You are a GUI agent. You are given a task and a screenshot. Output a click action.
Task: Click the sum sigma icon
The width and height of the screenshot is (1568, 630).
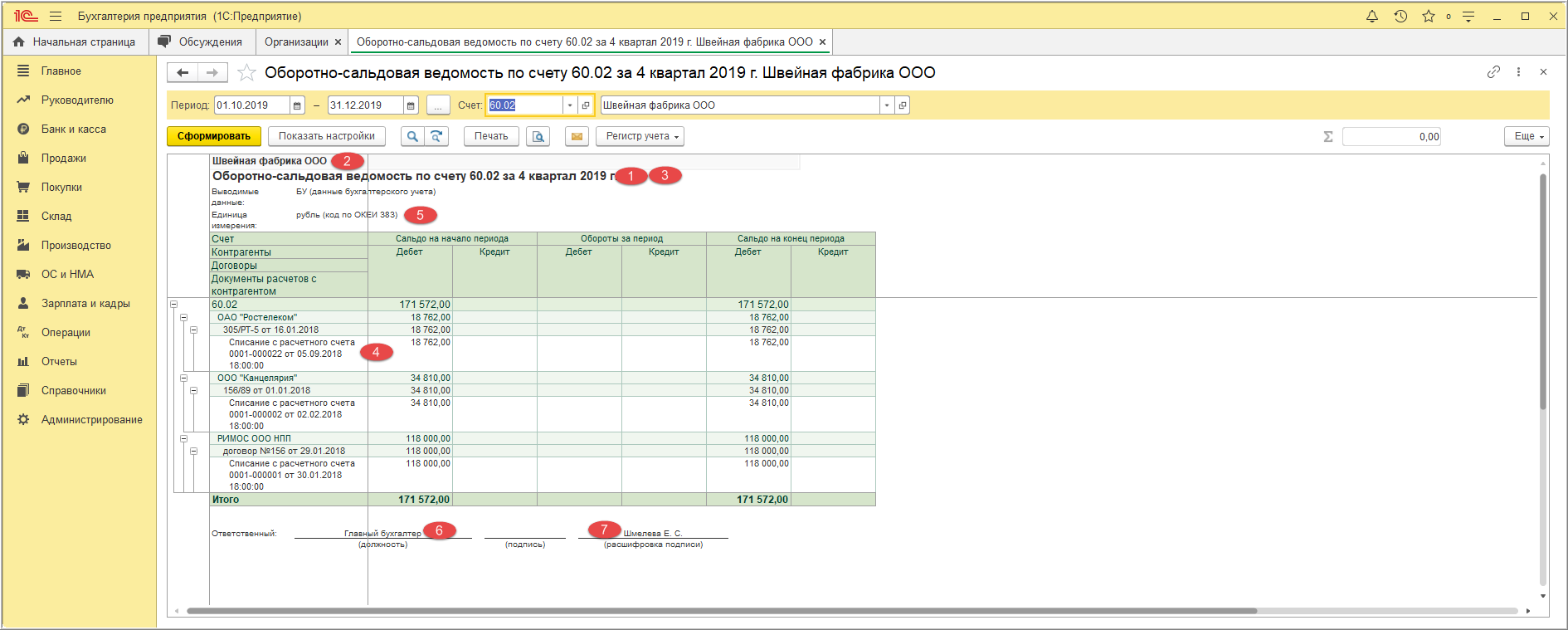pyautogui.click(x=1328, y=136)
